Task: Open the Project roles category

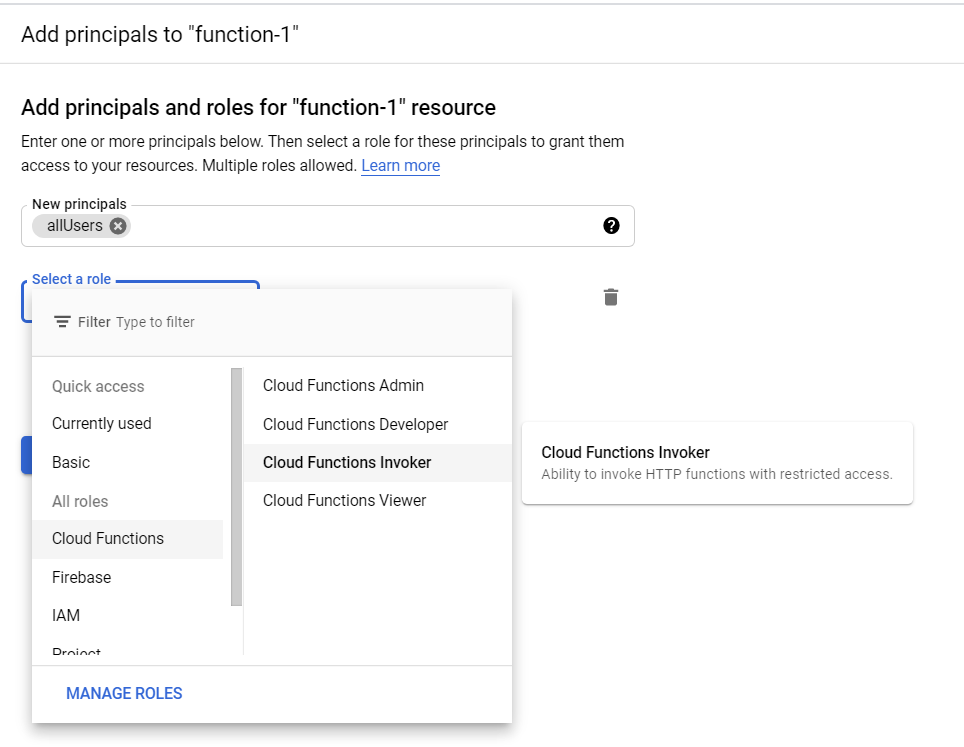Action: (77, 652)
